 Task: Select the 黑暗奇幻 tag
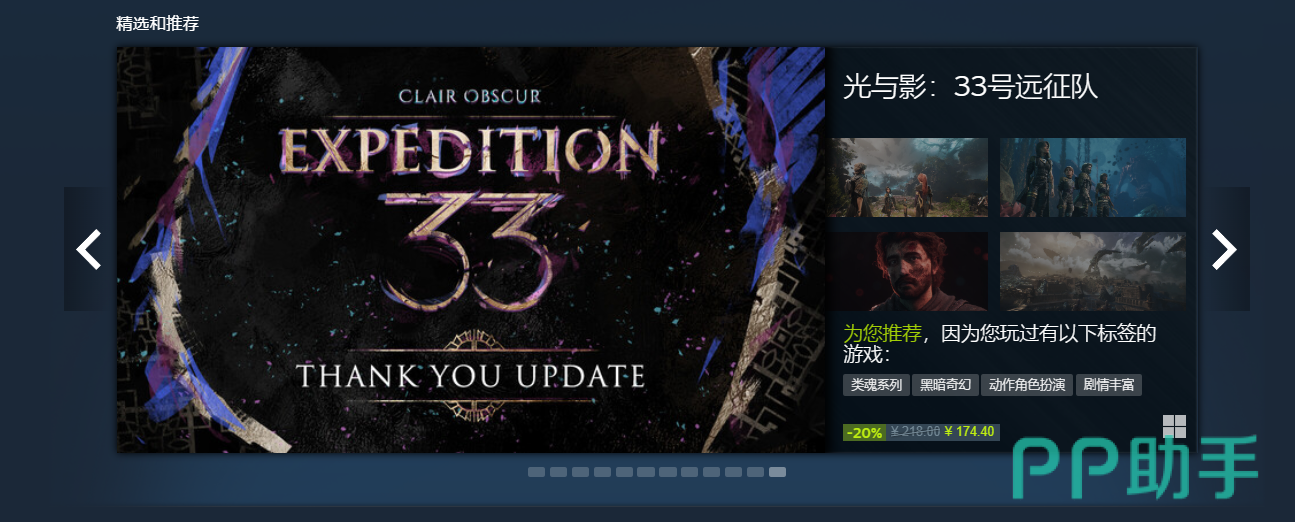click(945, 385)
